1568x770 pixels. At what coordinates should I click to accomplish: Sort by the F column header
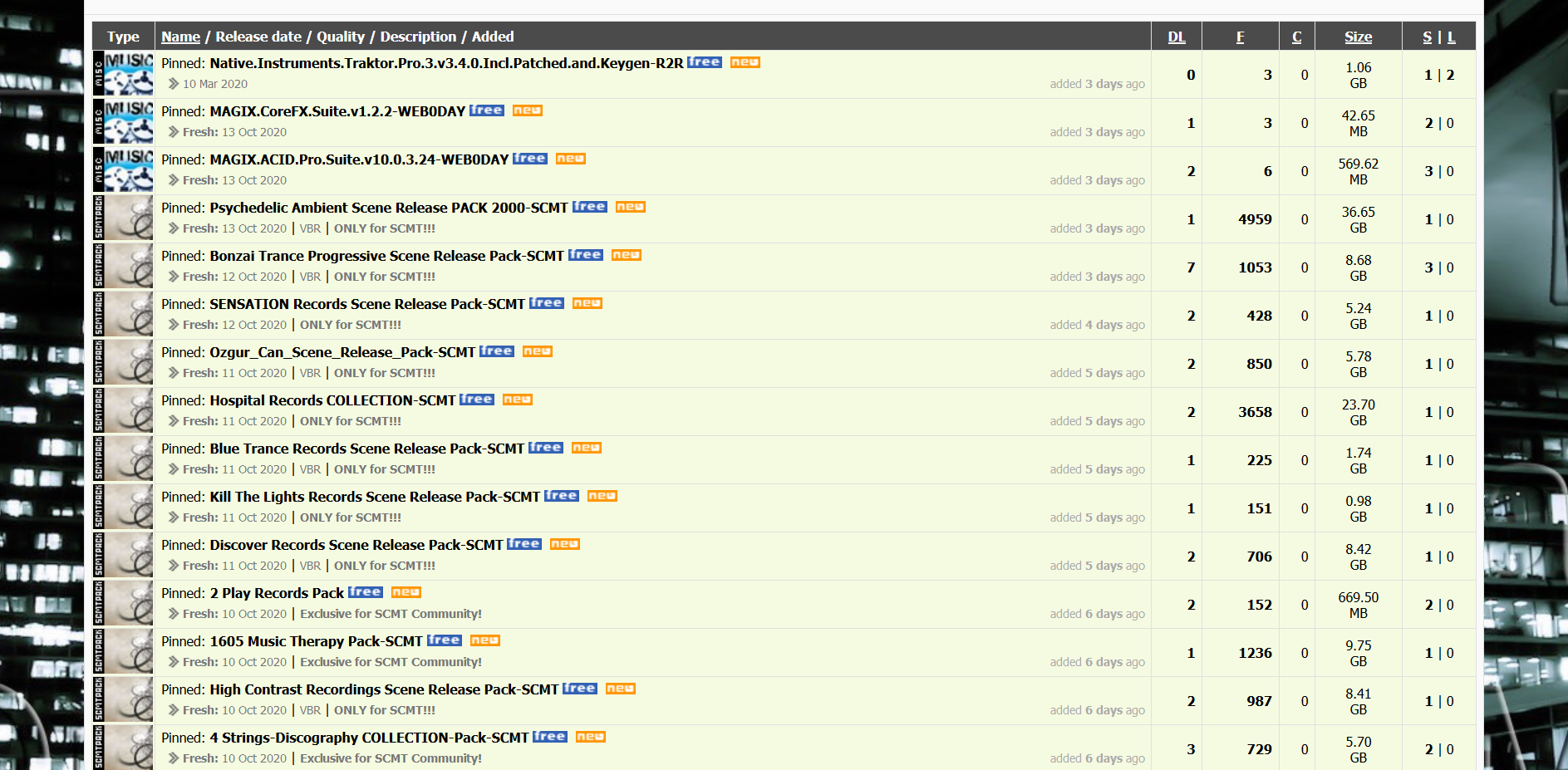click(x=1240, y=37)
